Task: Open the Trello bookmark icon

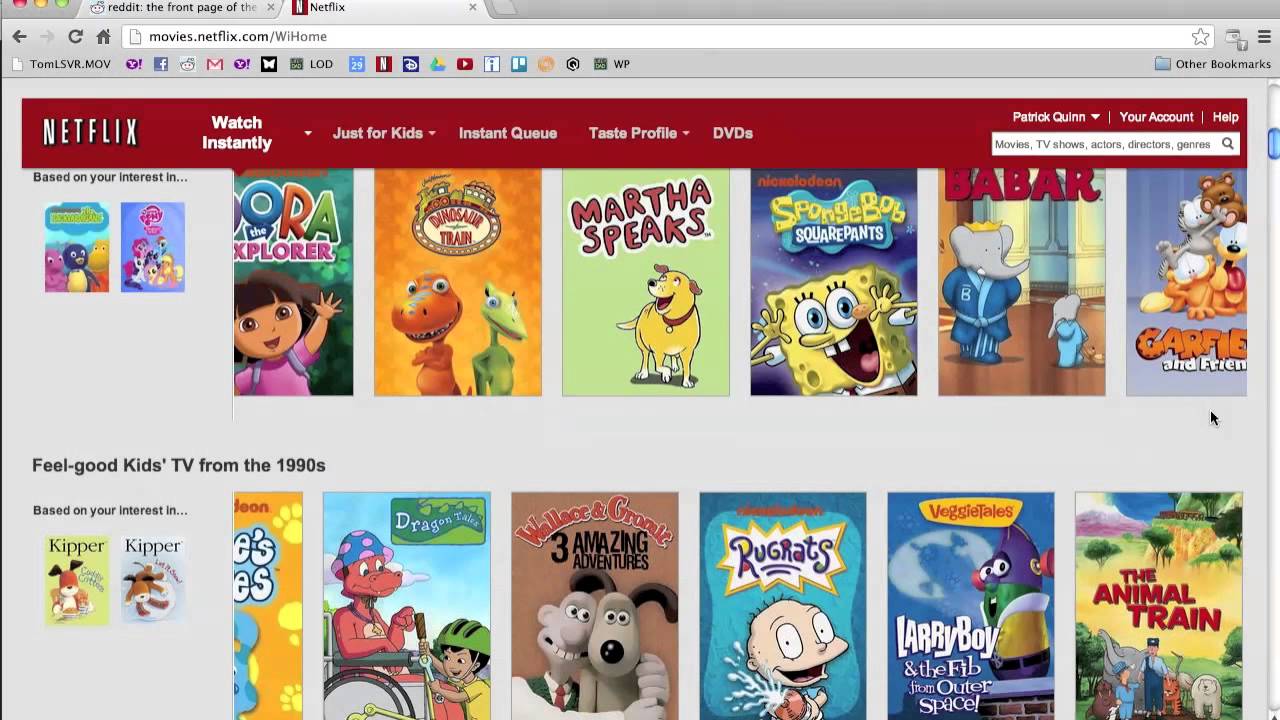Action: click(x=518, y=64)
